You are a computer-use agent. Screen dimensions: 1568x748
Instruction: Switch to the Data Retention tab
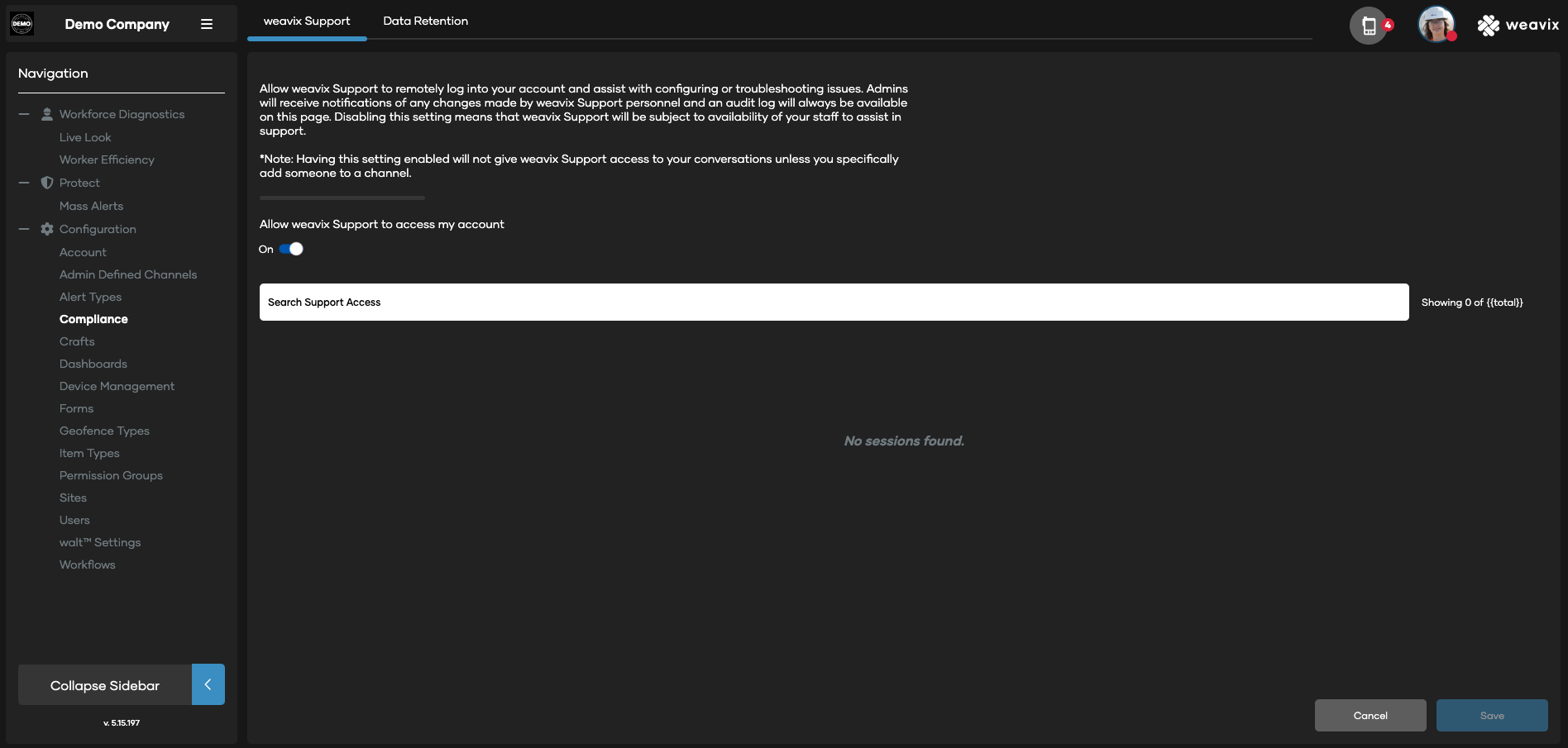[426, 21]
